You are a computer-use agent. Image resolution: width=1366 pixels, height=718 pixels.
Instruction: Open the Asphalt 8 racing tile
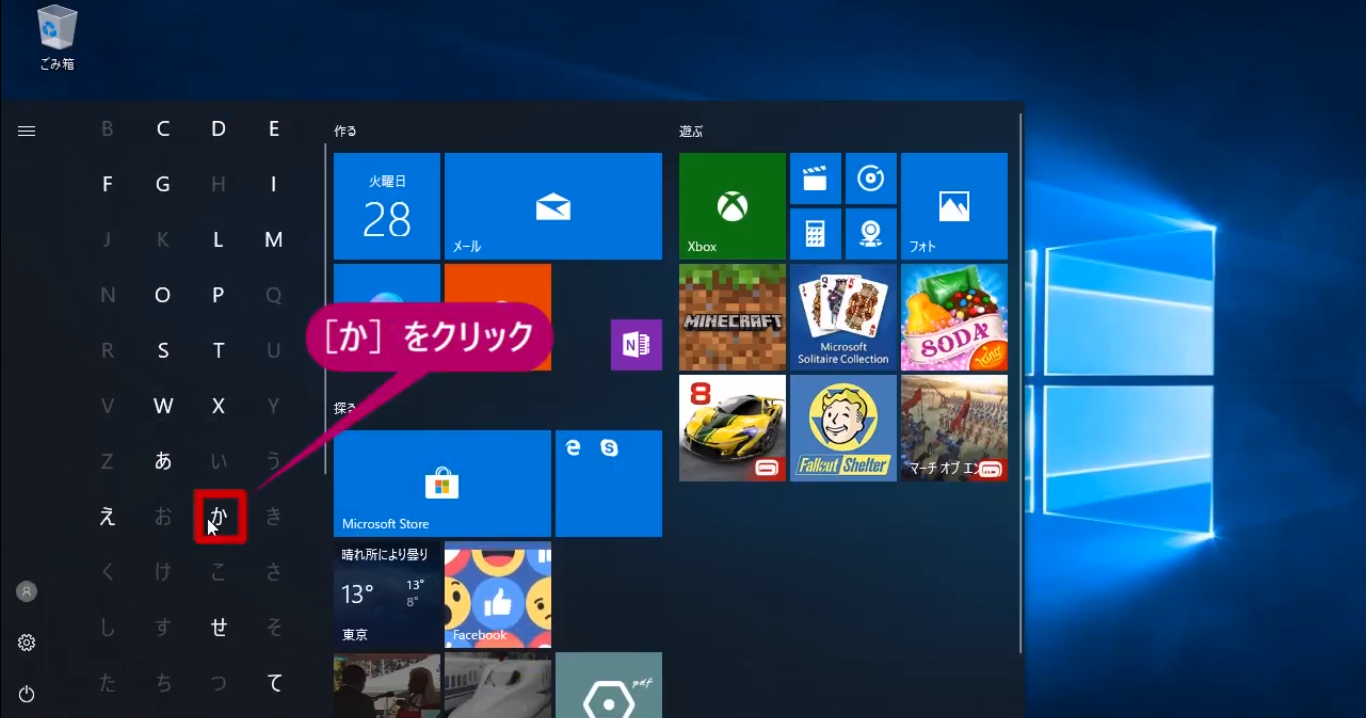coord(732,428)
